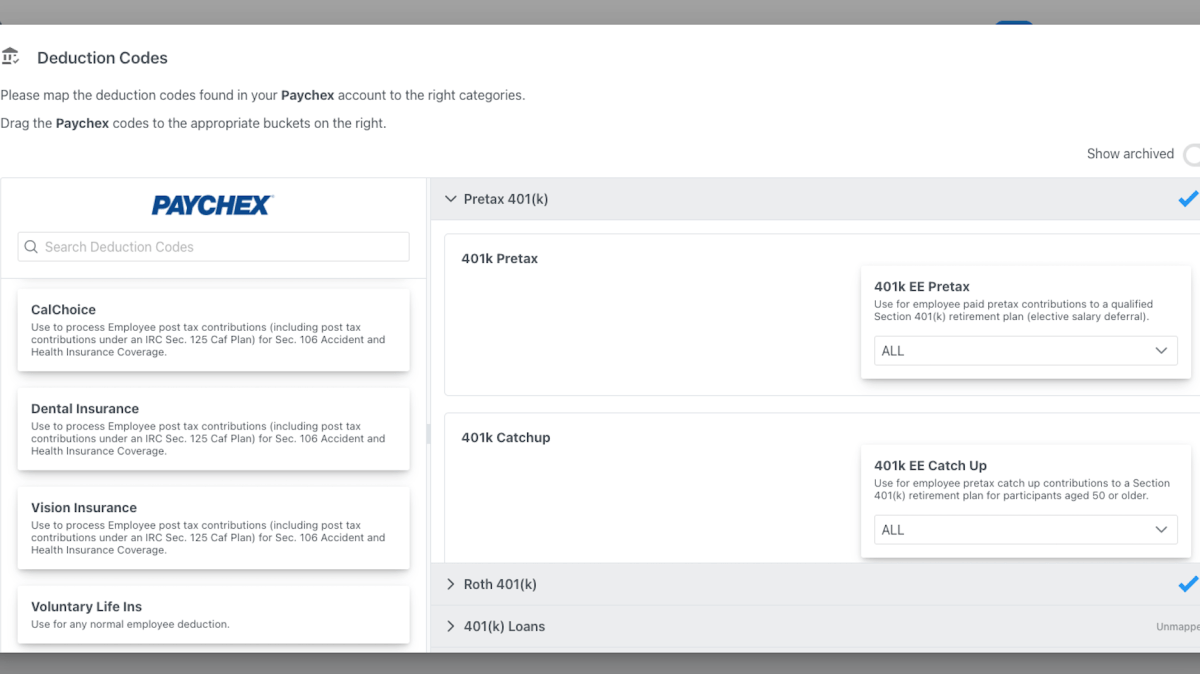
Task: Click the blue checkmark on Roth 401(k)
Action: pyautogui.click(x=1187, y=584)
